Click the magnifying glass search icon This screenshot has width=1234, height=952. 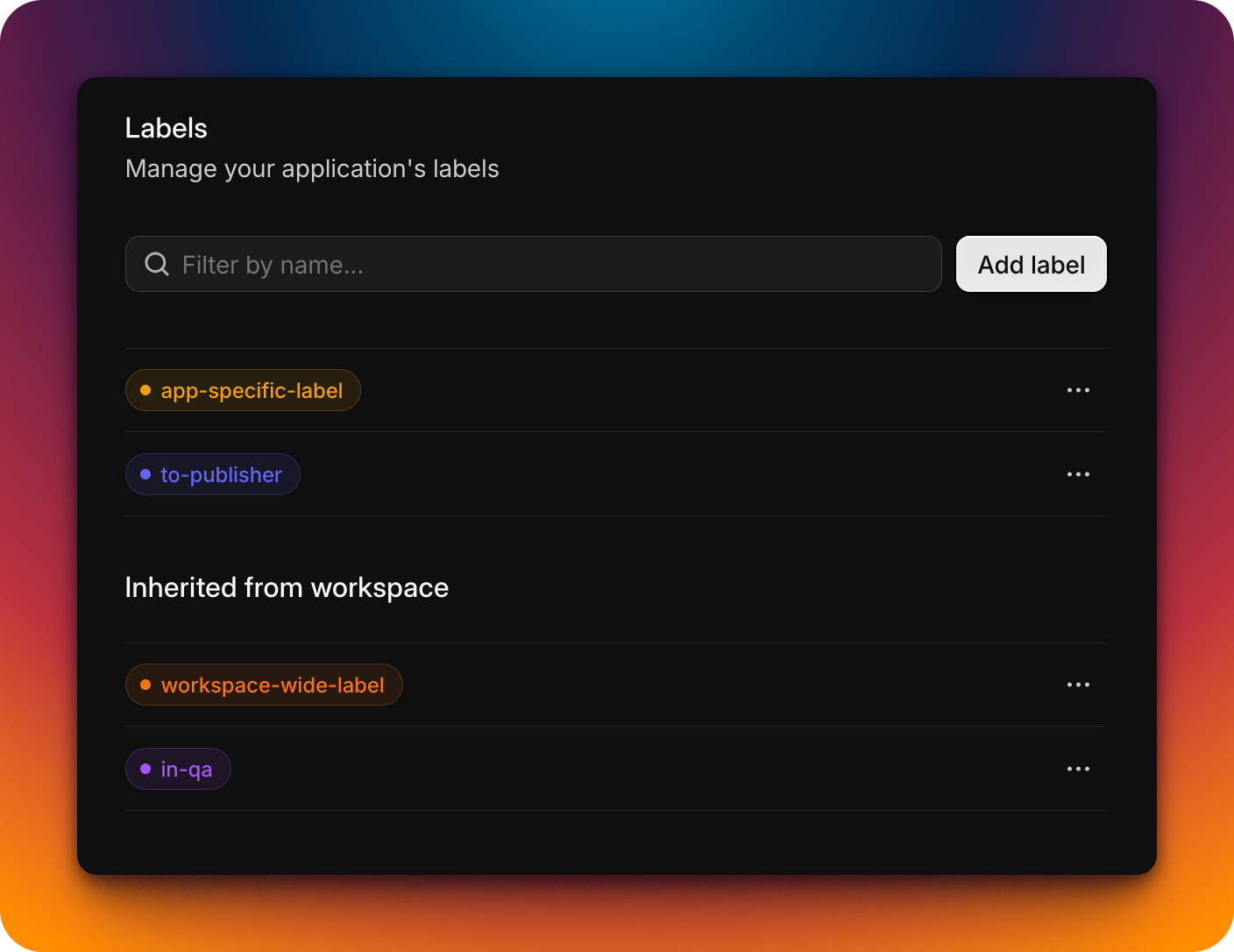[x=157, y=264]
